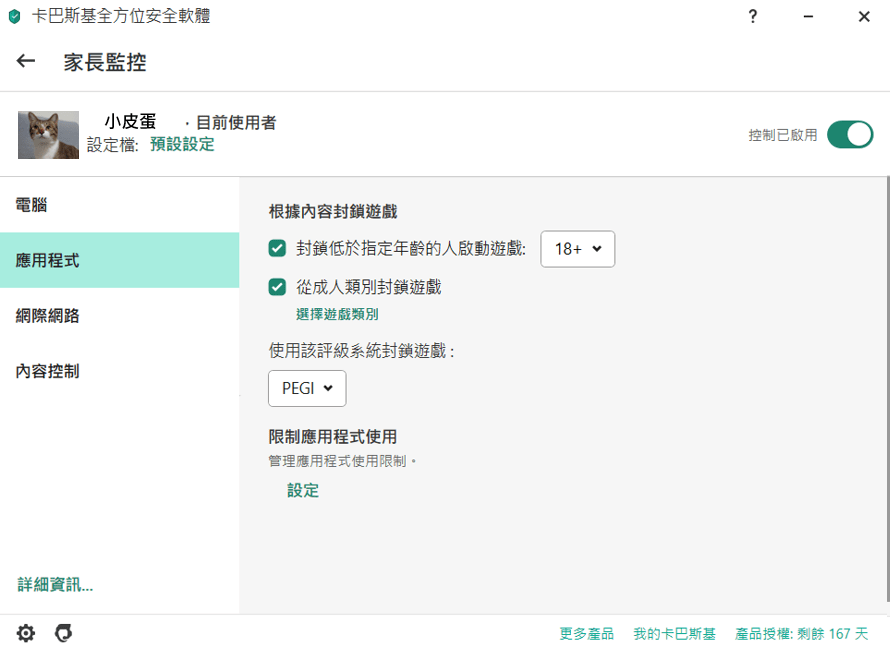Viewport: 890px width, 650px height.
Task: Open the 內容控制 tab
Action: click(48, 371)
